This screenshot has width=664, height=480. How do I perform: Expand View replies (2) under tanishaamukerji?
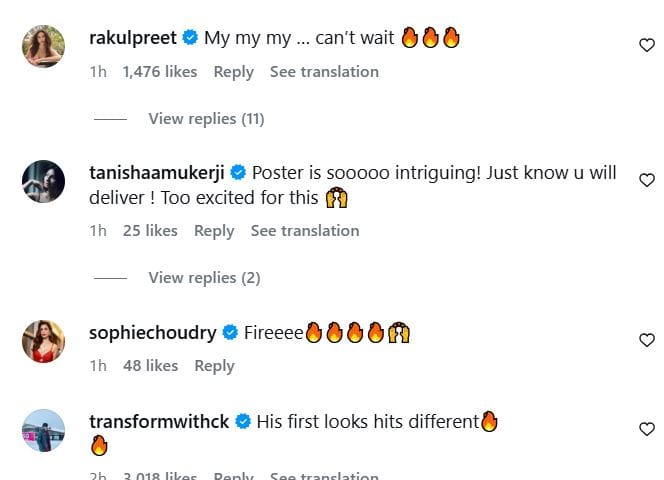point(204,277)
